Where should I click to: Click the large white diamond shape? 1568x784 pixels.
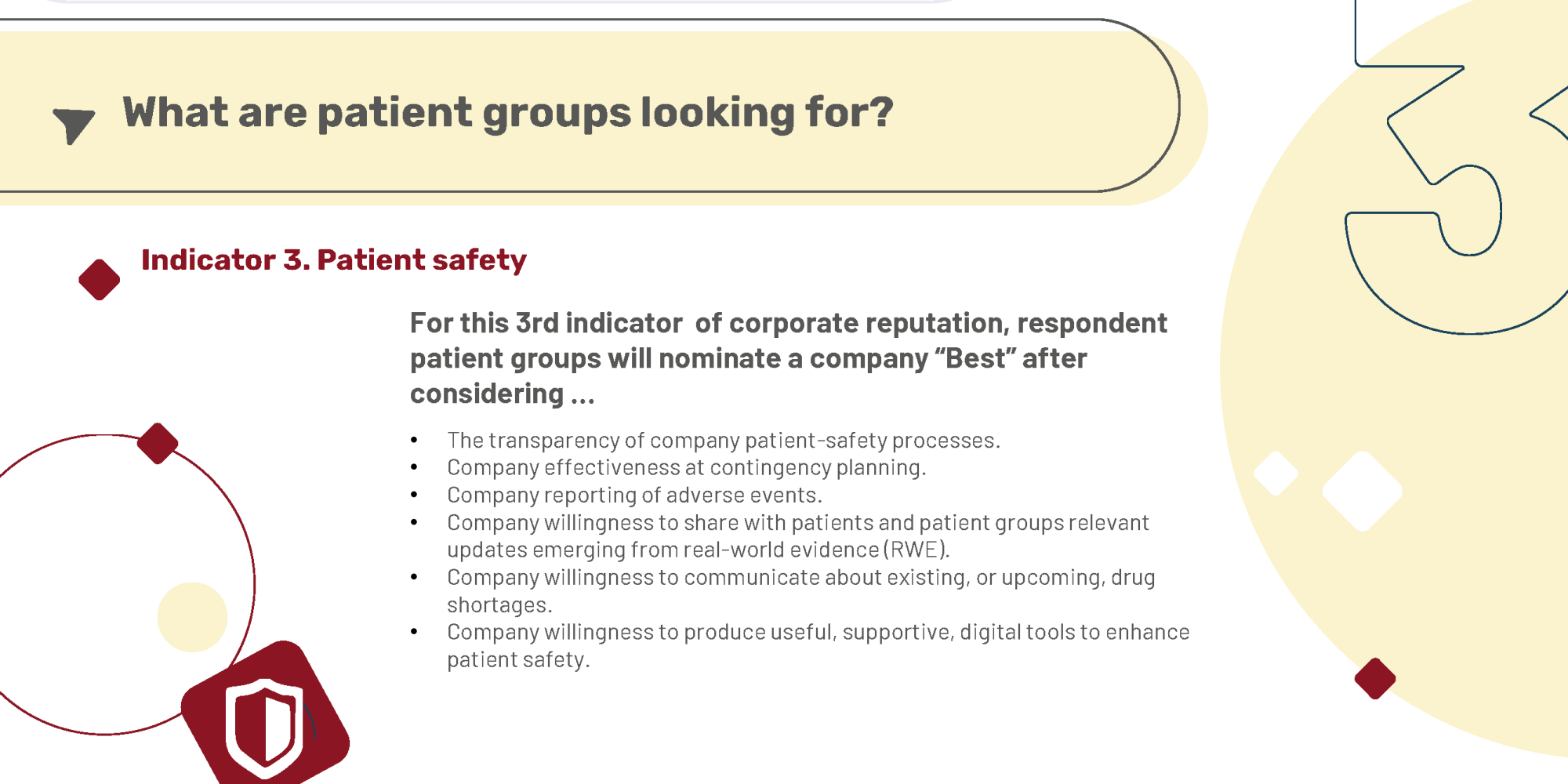point(1363,491)
